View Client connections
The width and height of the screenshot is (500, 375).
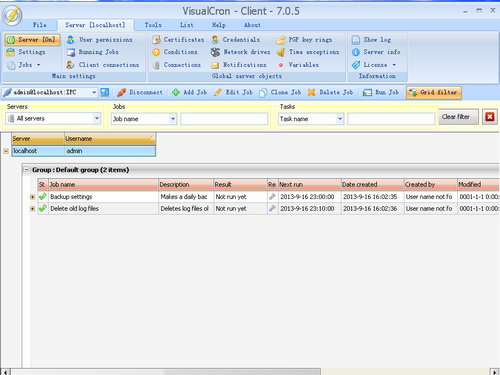pyautogui.click(x=103, y=65)
